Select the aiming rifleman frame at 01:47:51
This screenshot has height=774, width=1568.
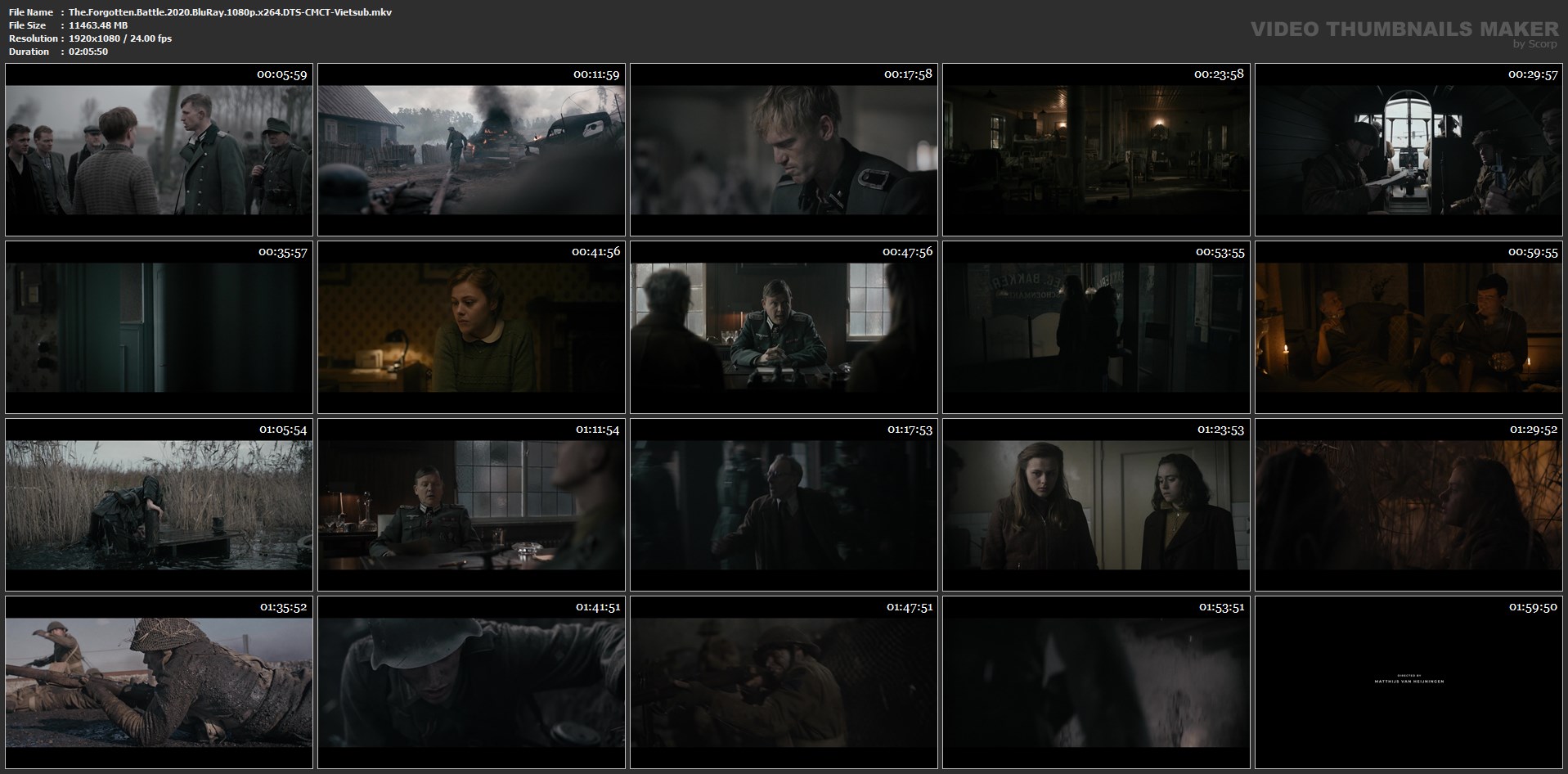[784, 682]
